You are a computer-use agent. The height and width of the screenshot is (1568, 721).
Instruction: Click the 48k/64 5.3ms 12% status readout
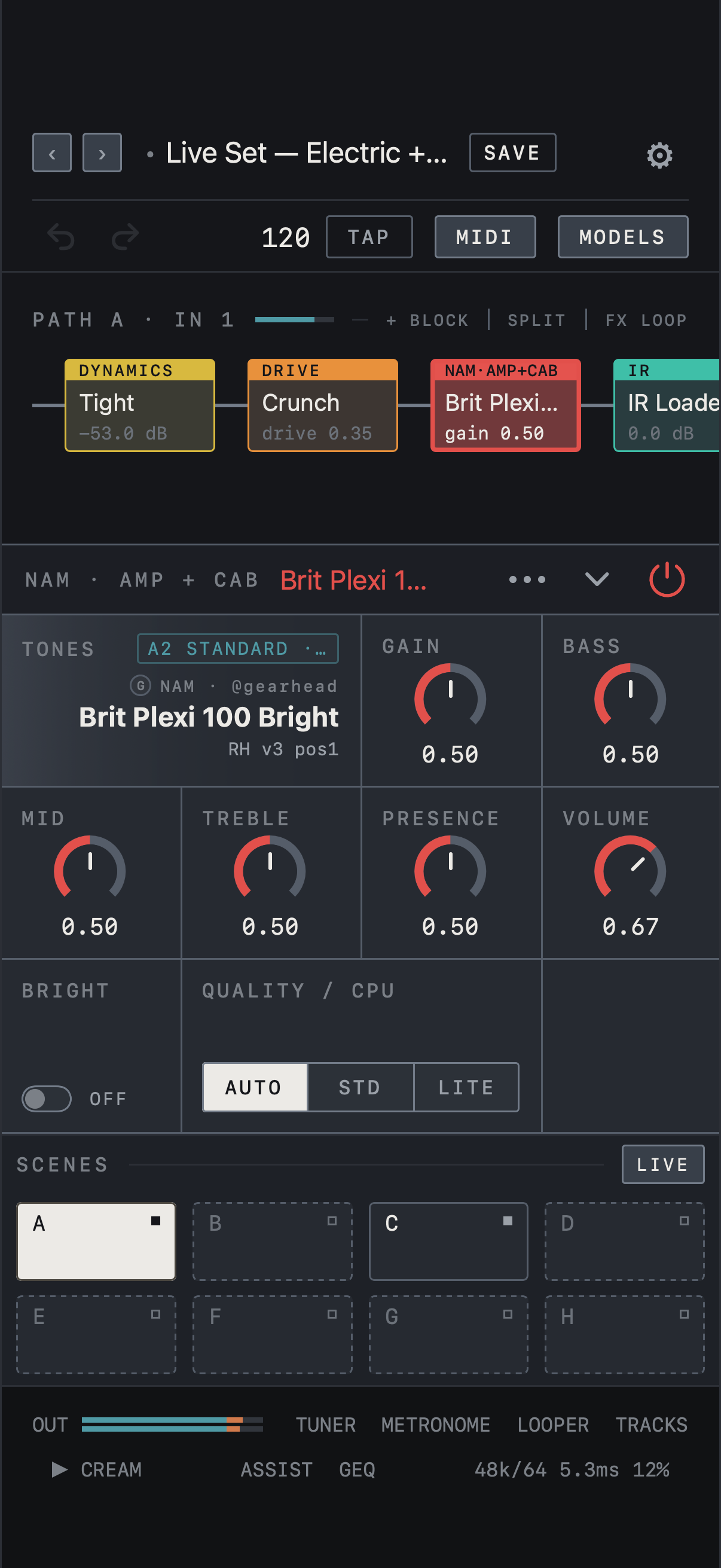[572, 1469]
